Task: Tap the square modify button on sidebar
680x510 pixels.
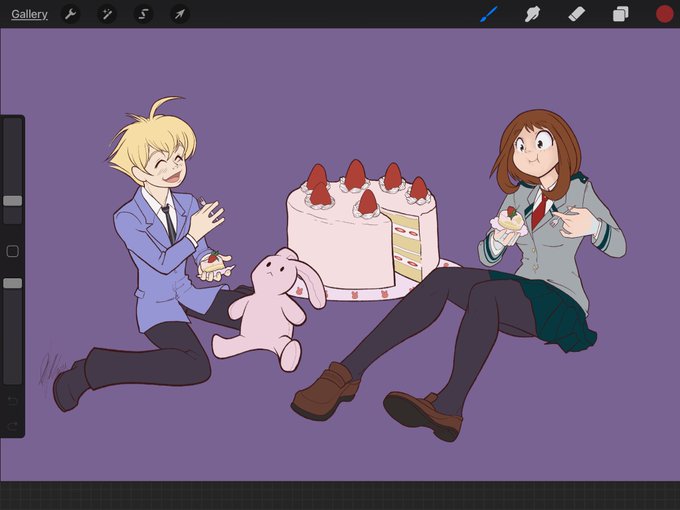Action: [x=13, y=251]
